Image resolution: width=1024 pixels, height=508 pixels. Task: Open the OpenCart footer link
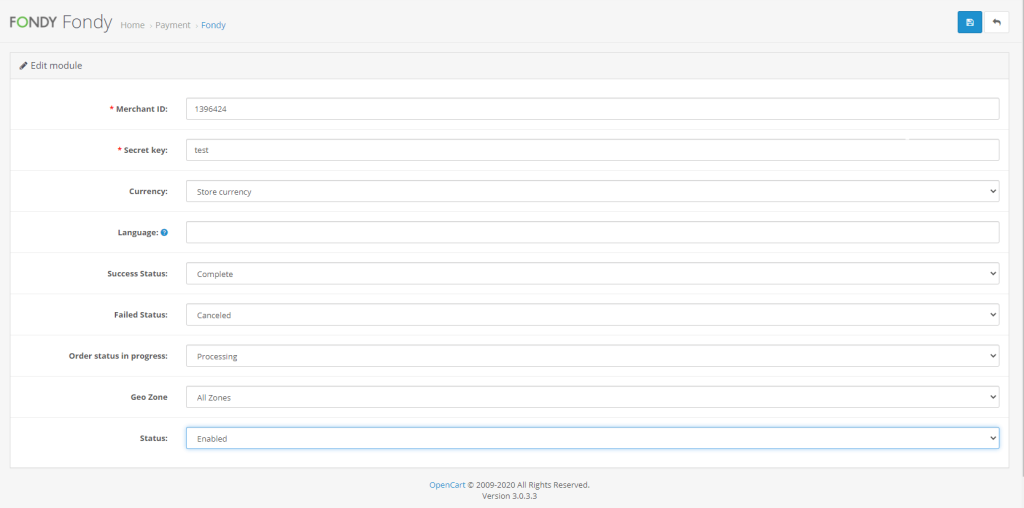click(447, 485)
